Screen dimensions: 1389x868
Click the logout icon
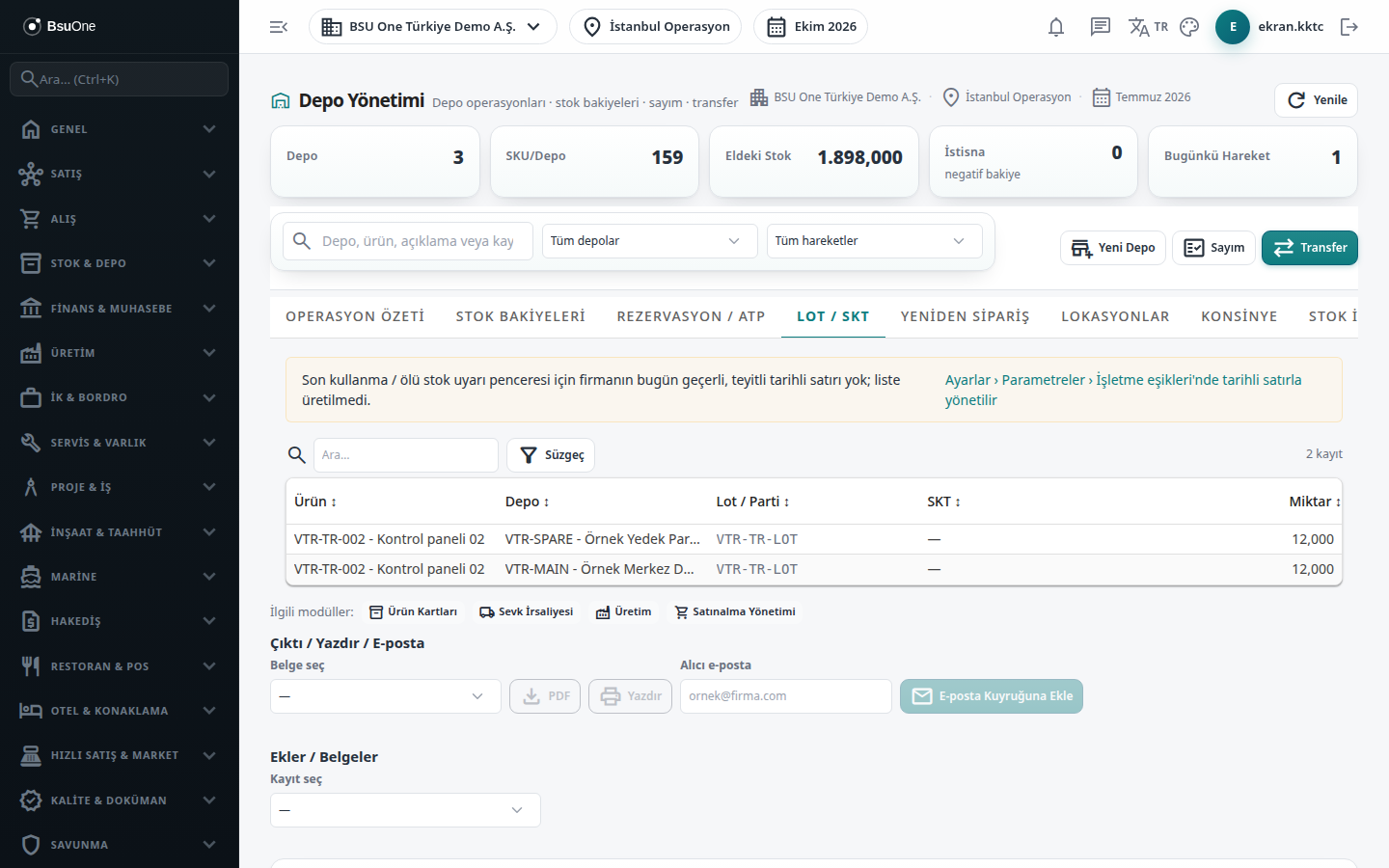(x=1349, y=27)
